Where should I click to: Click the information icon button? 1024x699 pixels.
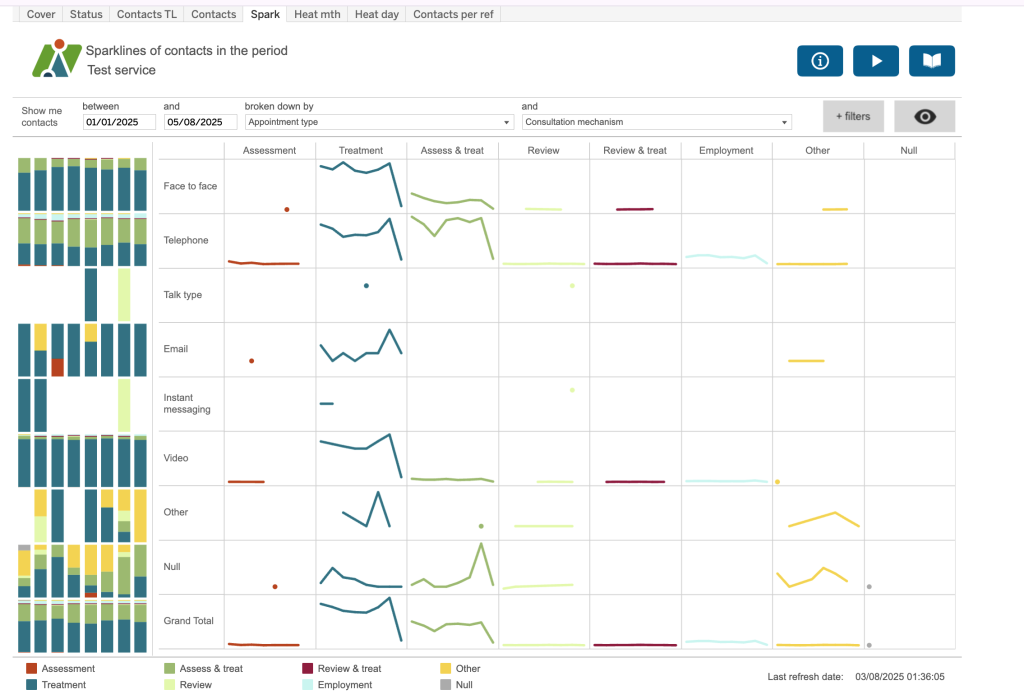[x=820, y=61]
